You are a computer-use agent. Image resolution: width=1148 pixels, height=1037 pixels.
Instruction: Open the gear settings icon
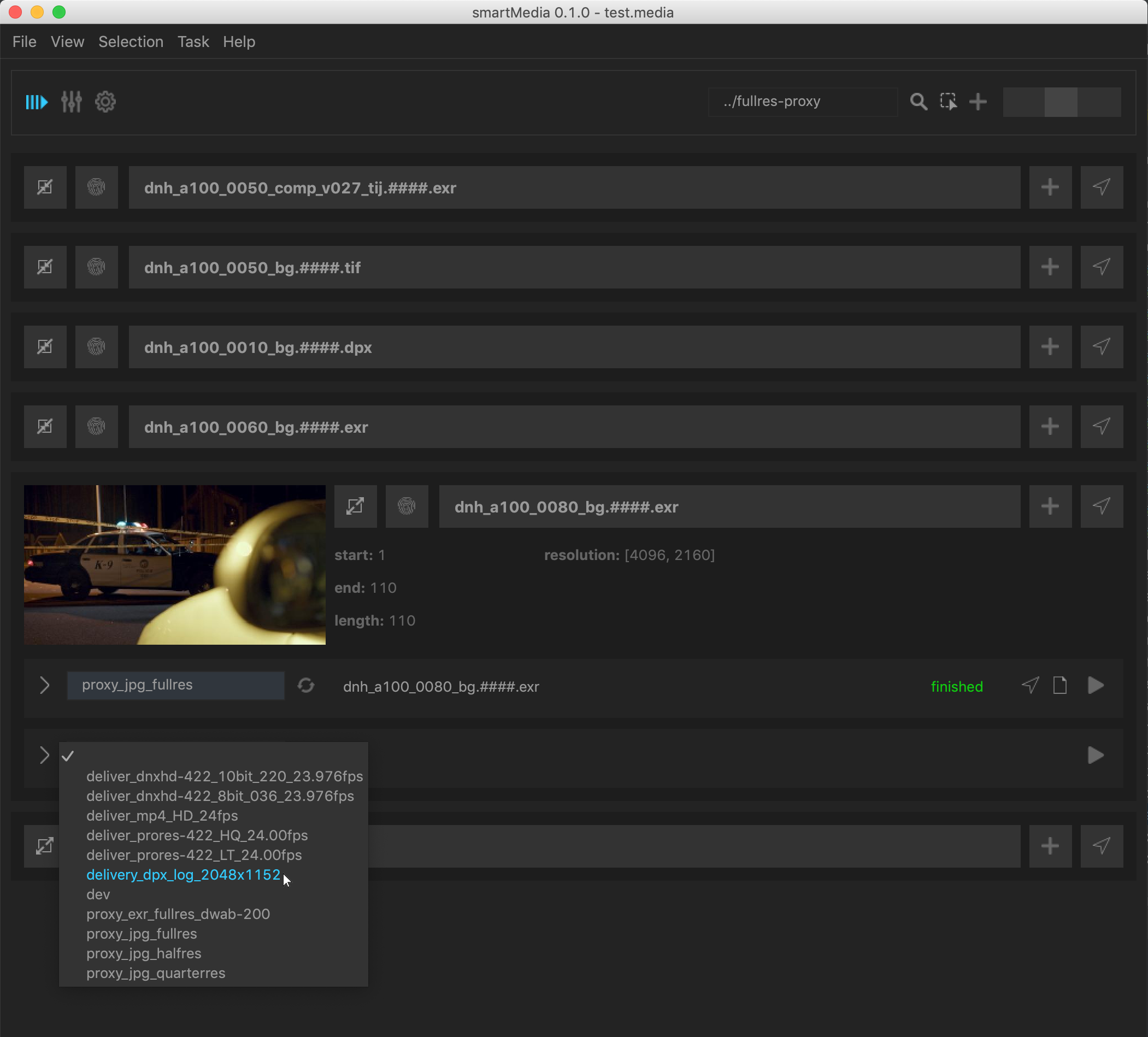point(105,102)
